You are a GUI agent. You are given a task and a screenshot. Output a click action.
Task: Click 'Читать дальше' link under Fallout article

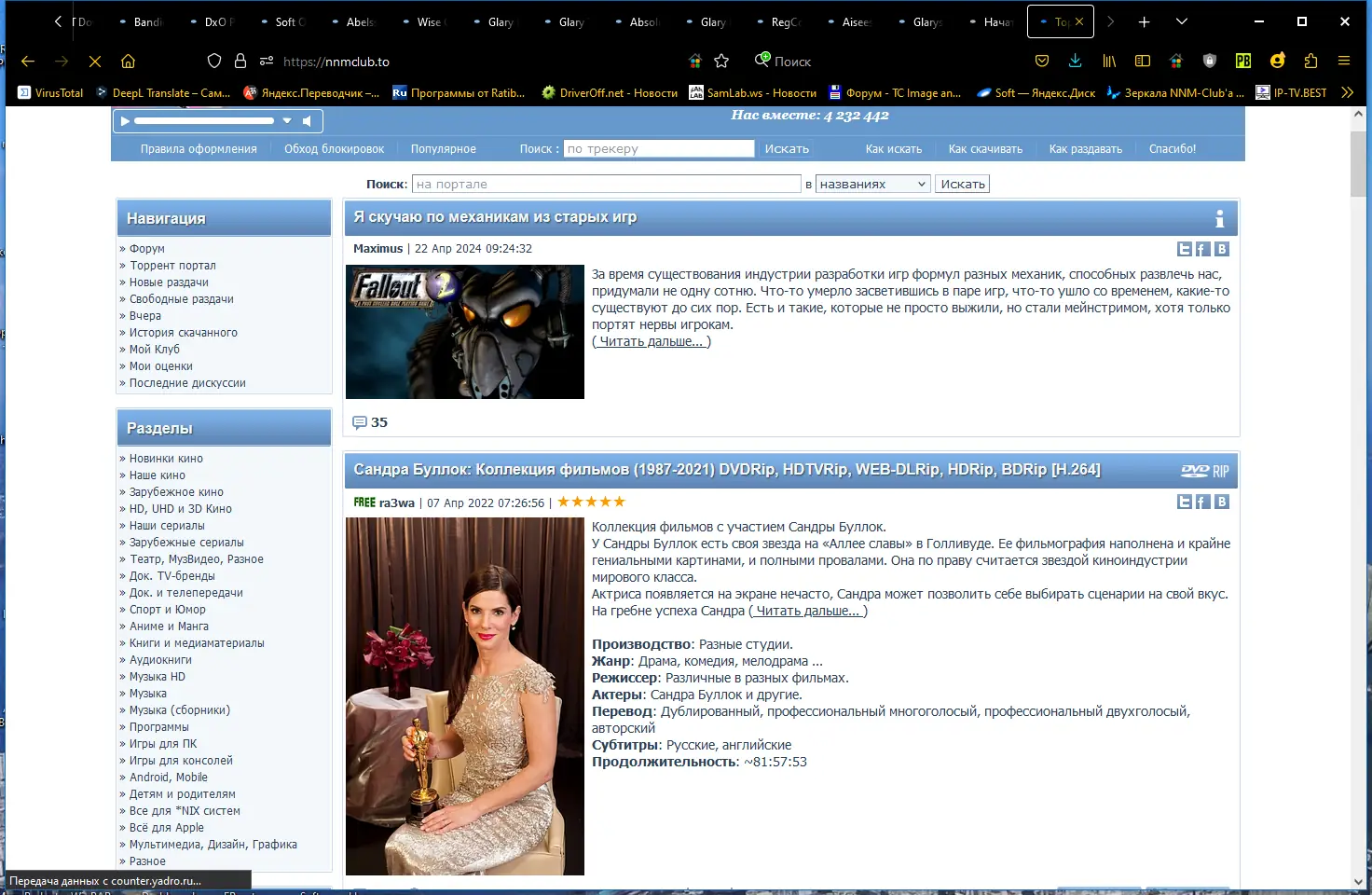click(x=652, y=341)
